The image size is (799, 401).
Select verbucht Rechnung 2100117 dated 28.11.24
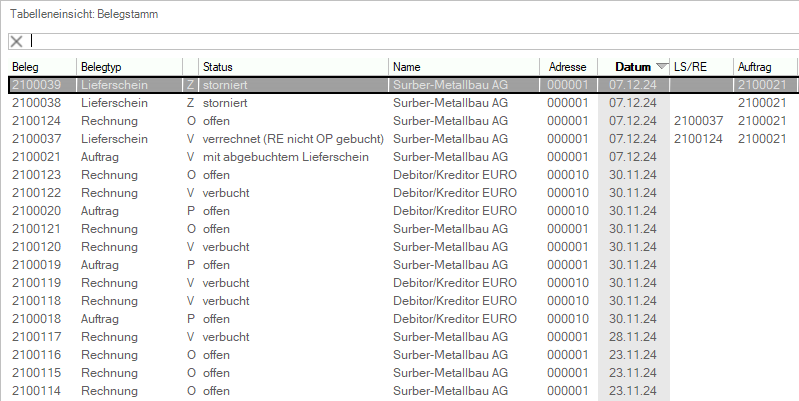(404, 337)
